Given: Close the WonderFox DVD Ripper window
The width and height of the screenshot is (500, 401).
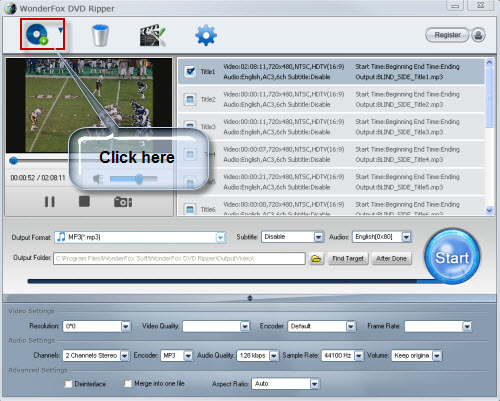Looking at the screenshot, I should point(480,5).
